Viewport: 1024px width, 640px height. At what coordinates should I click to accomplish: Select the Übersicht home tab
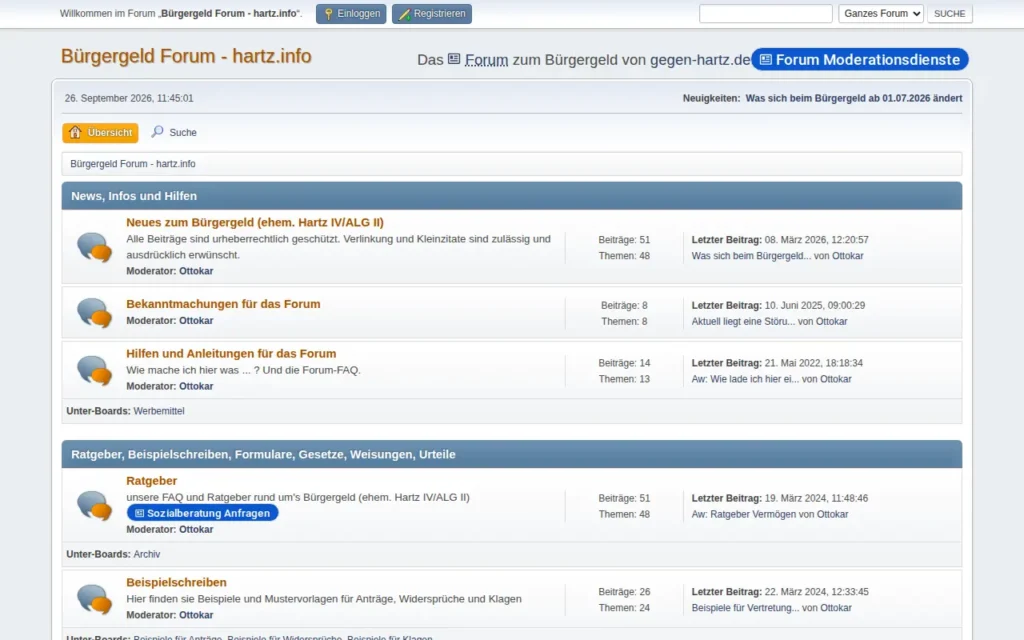click(100, 133)
